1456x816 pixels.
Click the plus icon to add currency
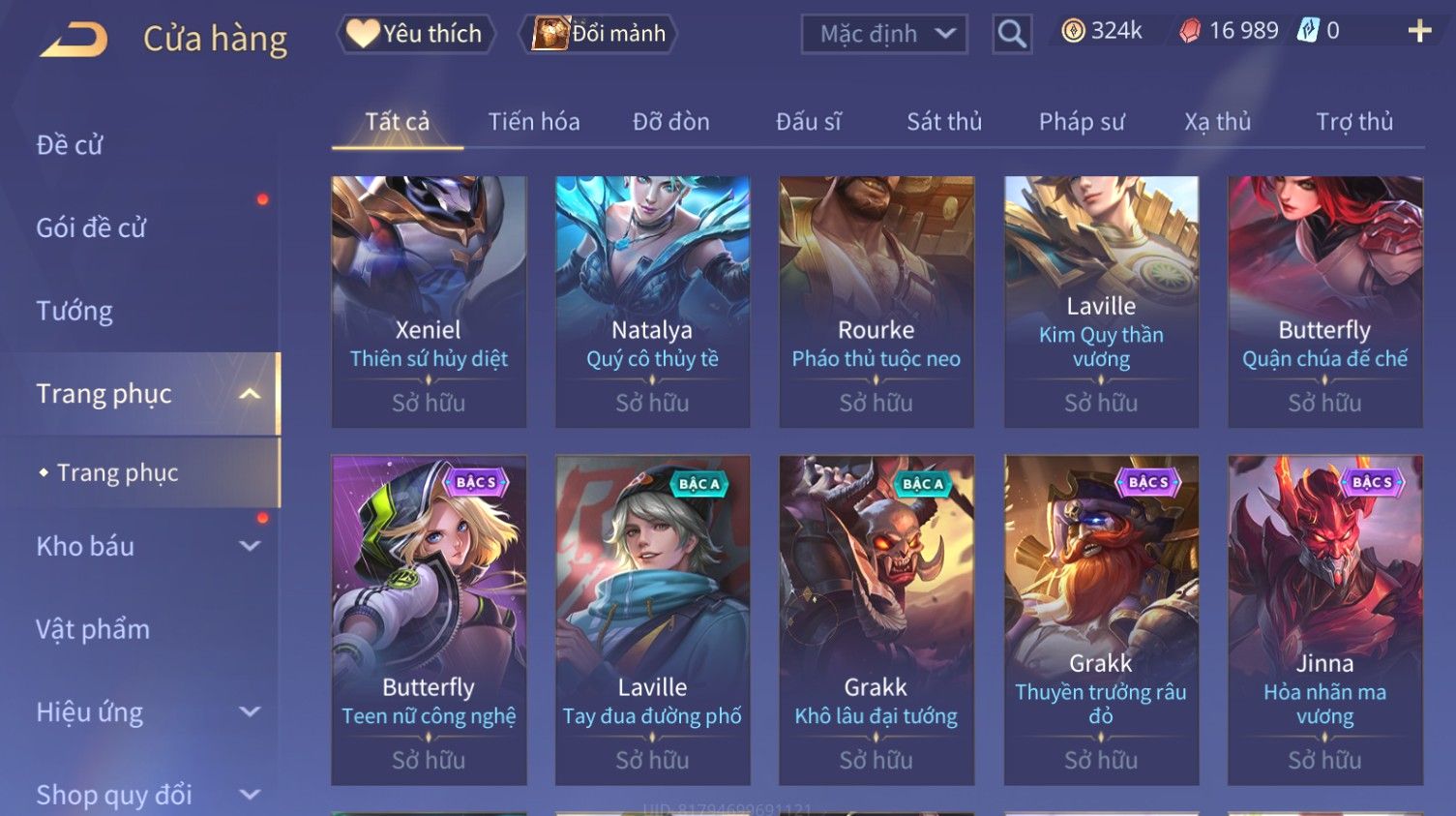click(x=1419, y=32)
